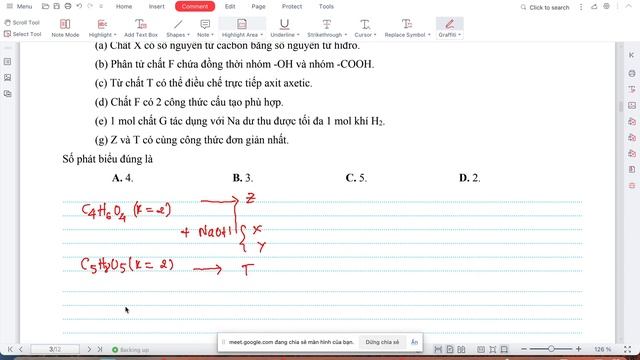Click the Add Text Box tool

[141, 28]
